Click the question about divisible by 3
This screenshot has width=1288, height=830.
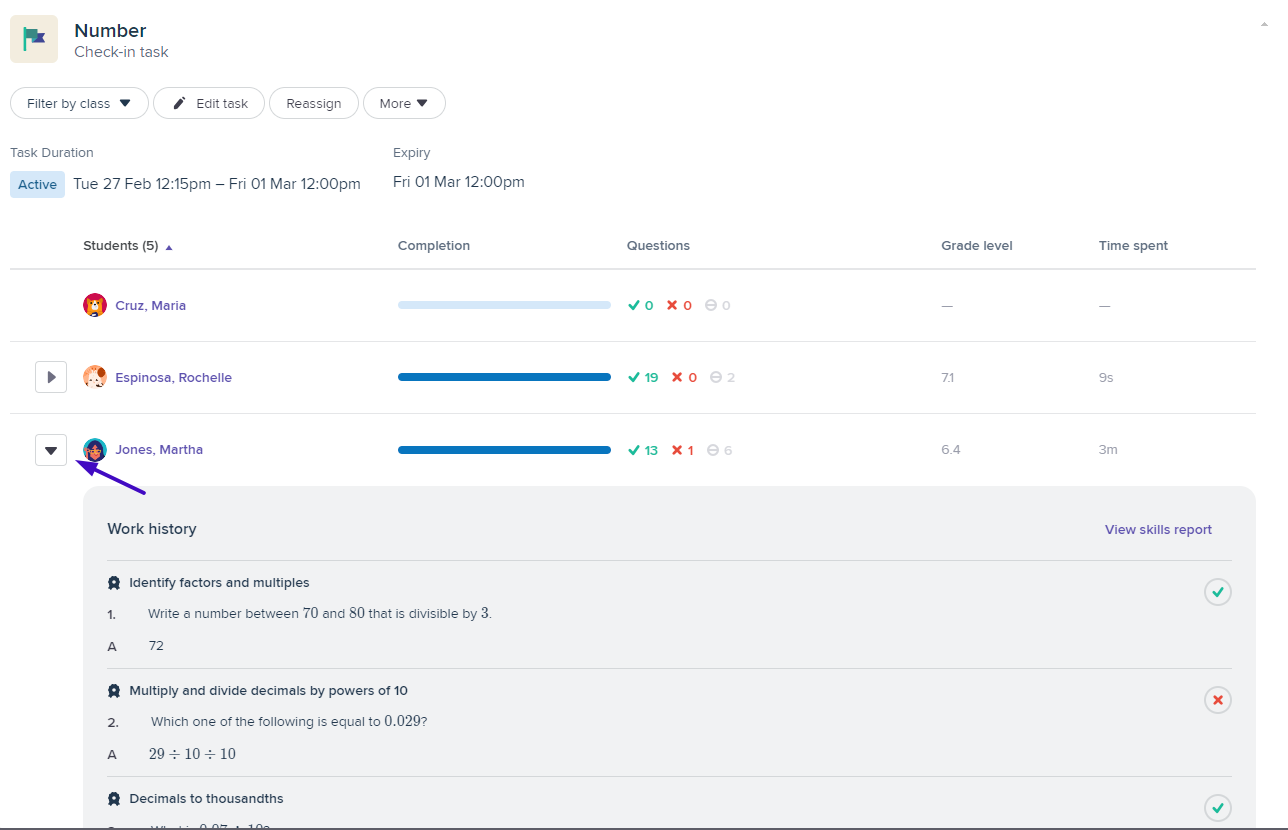(320, 613)
